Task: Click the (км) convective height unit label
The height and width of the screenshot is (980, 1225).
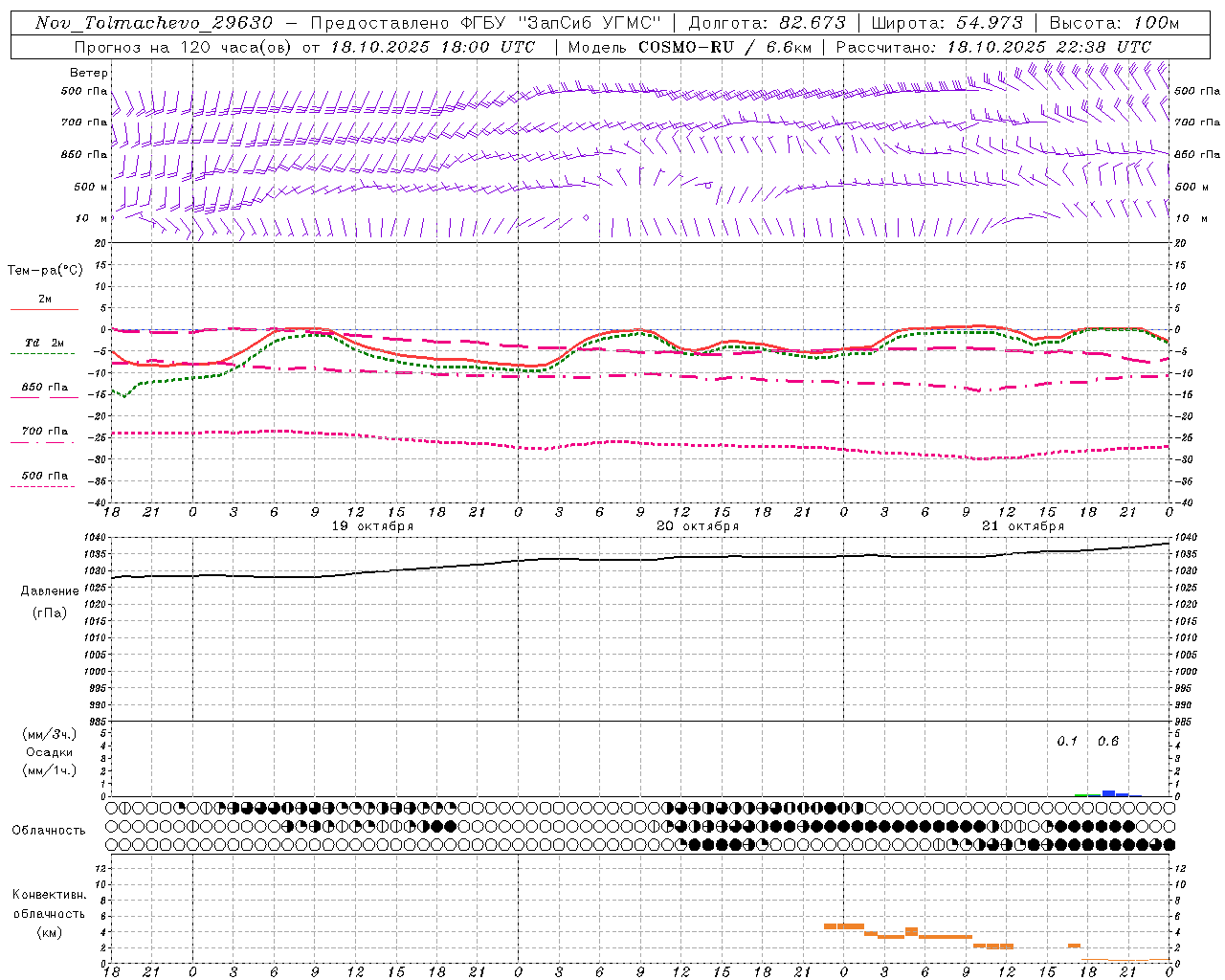Action: [x=49, y=931]
